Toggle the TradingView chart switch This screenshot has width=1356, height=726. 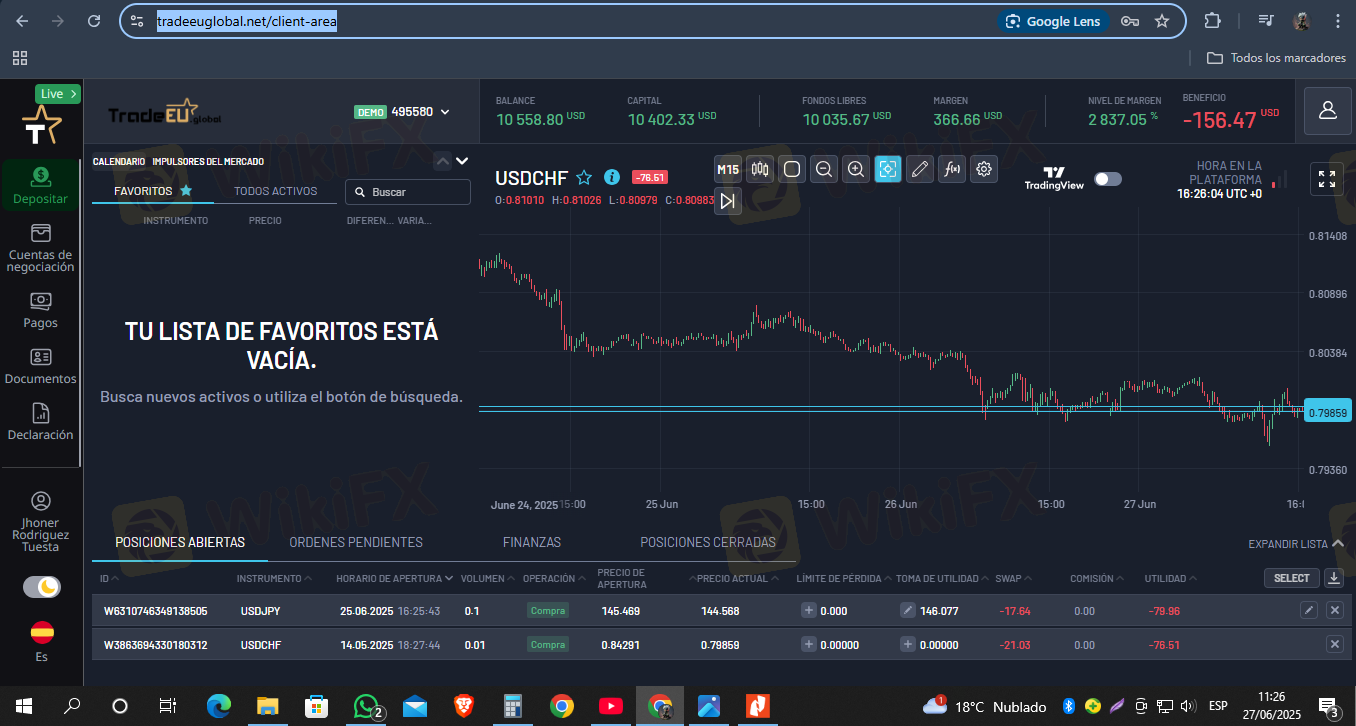click(1108, 179)
